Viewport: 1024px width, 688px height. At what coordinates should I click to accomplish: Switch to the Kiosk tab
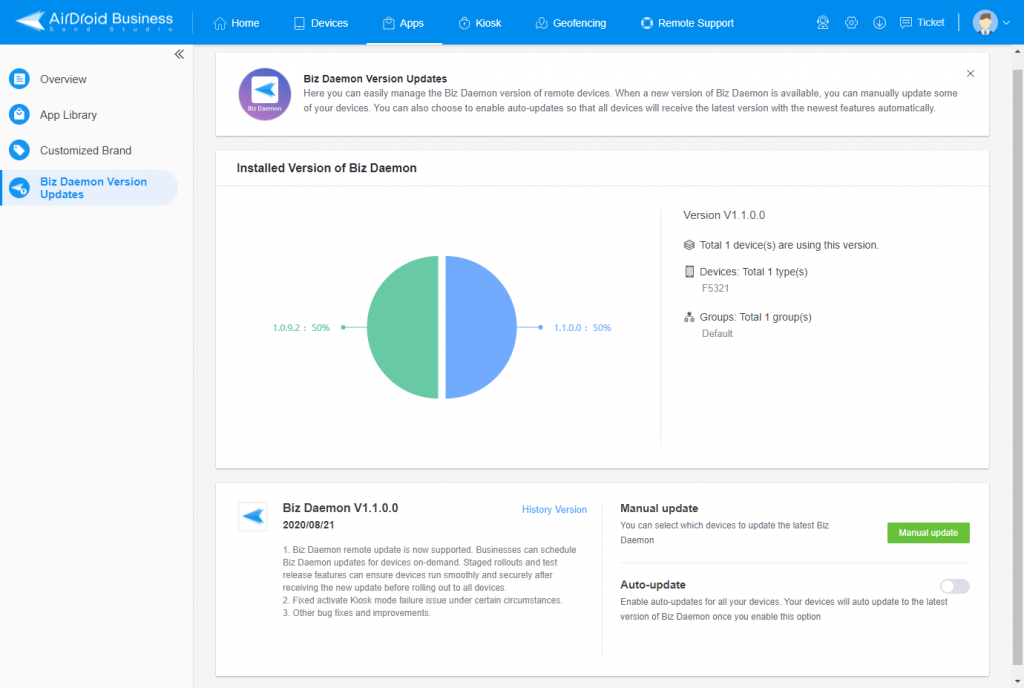pyautogui.click(x=480, y=23)
